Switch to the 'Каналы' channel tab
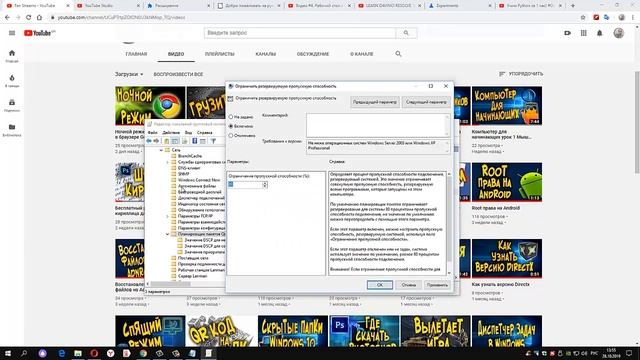Viewport: 640px width, 360px height. 266,54
